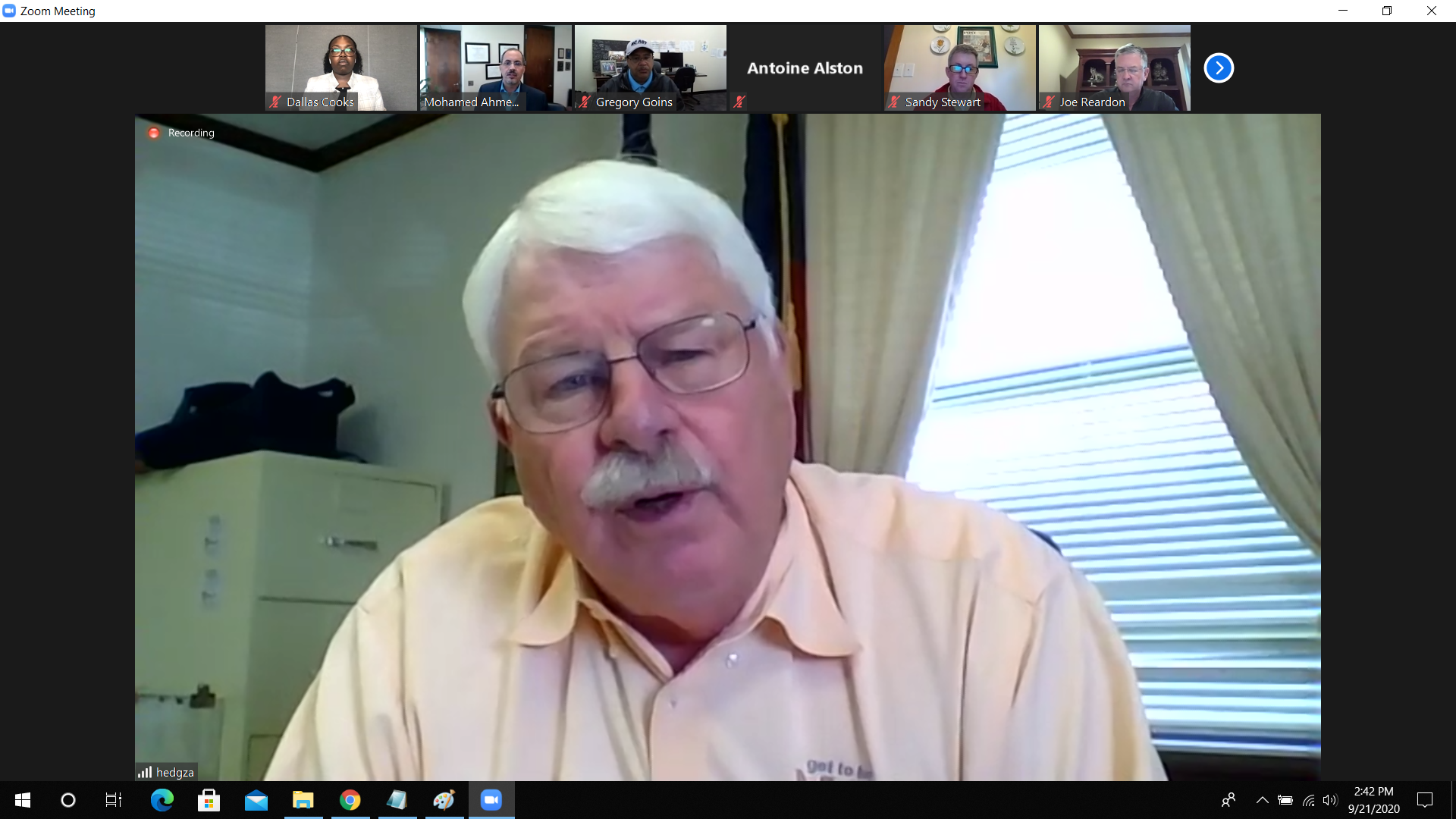Select Mohamed Ahme... participant video tile
The height and width of the screenshot is (819, 1456).
pos(495,67)
